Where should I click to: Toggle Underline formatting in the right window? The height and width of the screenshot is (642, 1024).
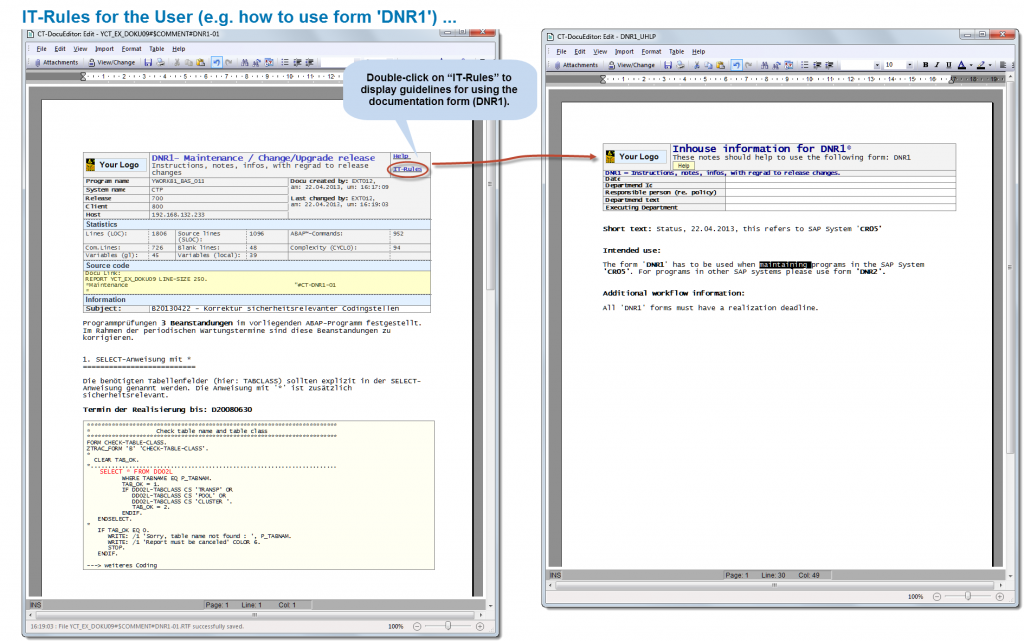click(x=947, y=65)
